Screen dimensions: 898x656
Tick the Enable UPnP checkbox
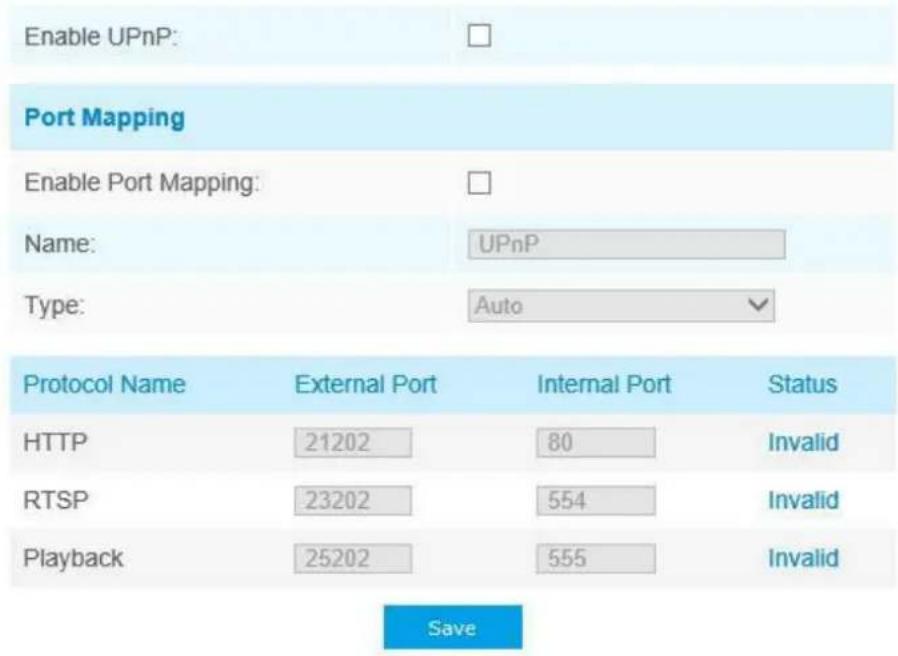(479, 36)
